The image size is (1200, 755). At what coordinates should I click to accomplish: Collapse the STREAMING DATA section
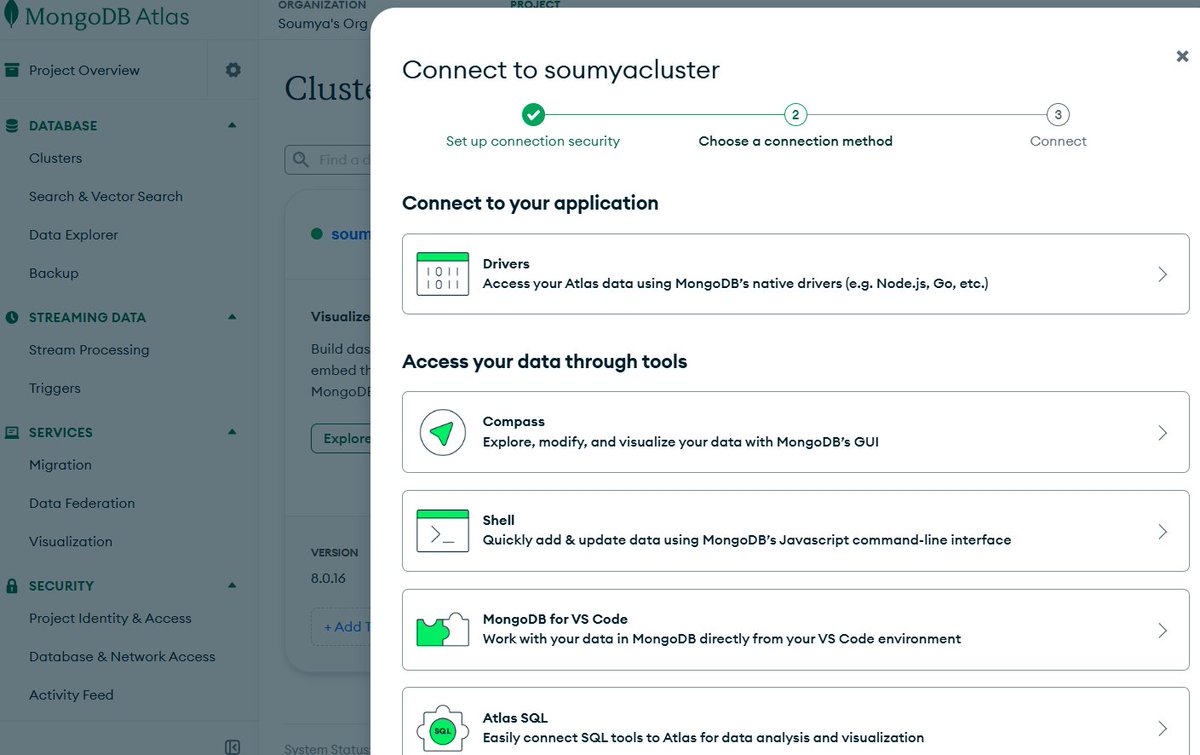[x=232, y=317]
